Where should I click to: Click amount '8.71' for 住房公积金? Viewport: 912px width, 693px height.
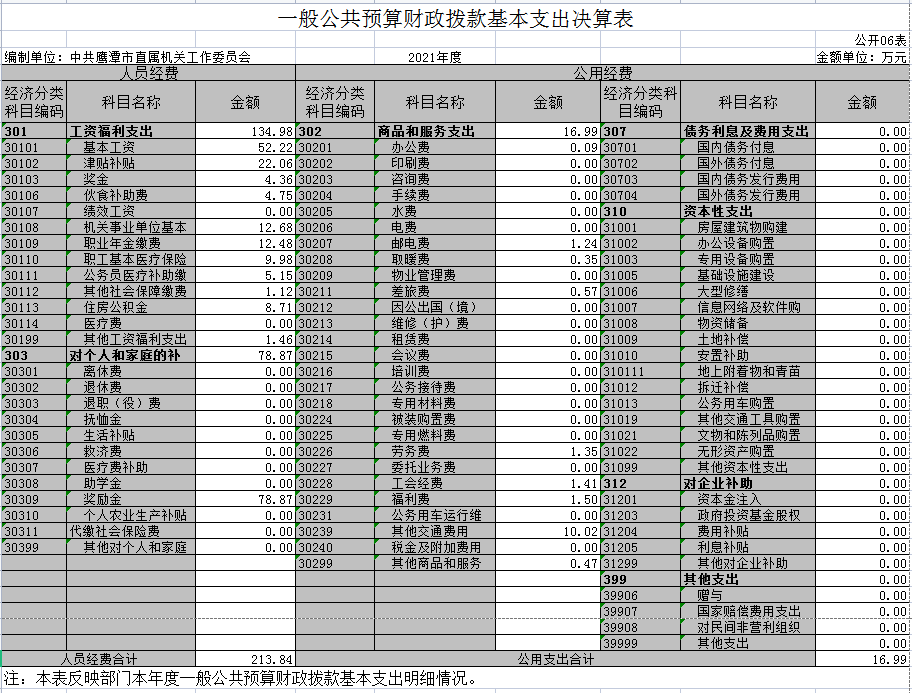[245, 307]
